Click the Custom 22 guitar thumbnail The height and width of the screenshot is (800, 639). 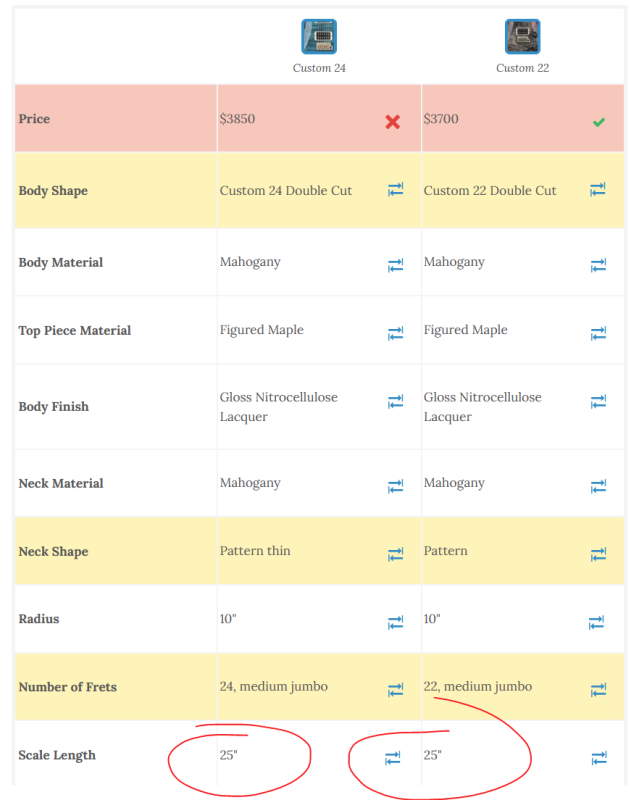click(x=522, y=37)
